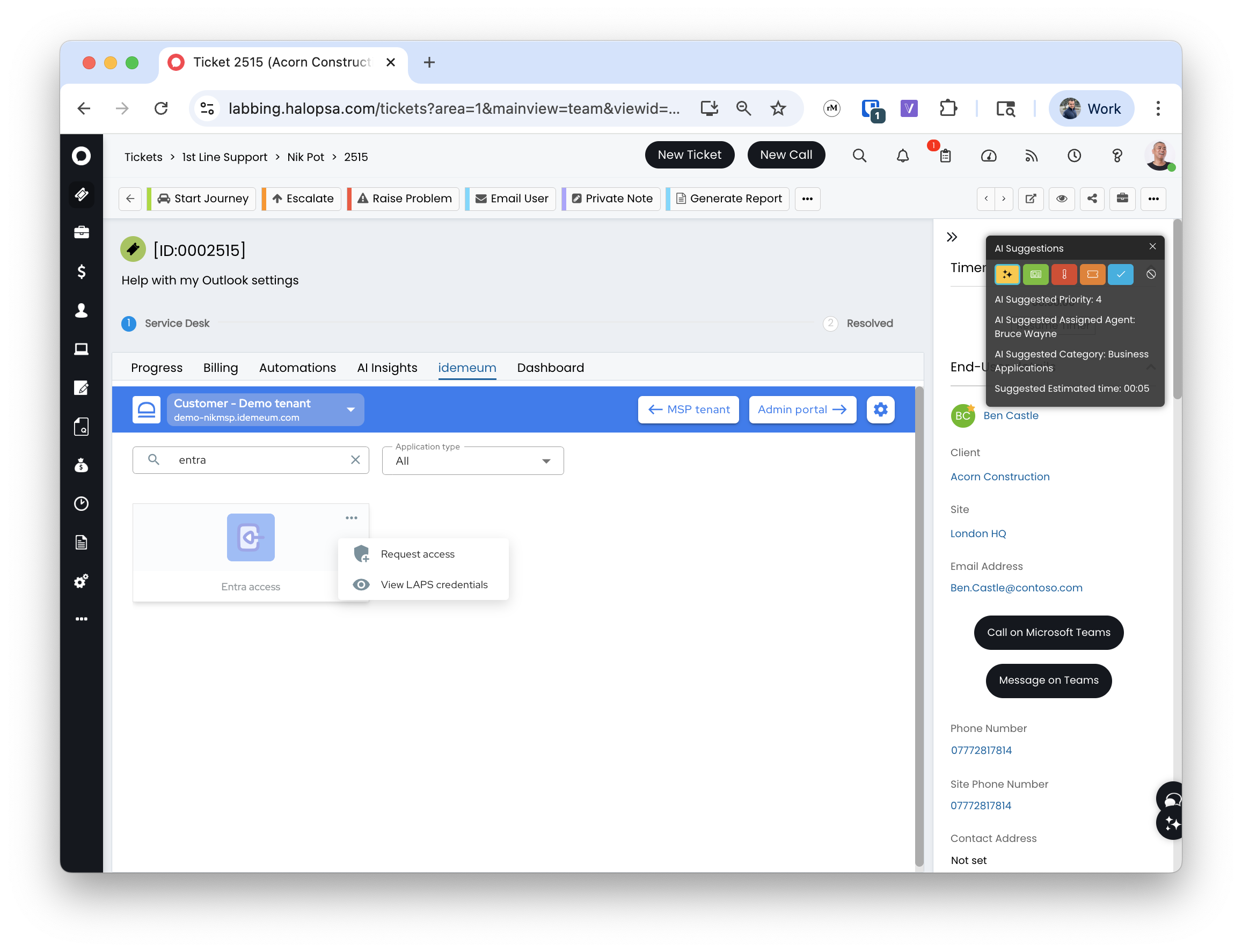Open the laptop icon in left sidebar
Viewport: 1242px width, 952px height.
[82, 348]
